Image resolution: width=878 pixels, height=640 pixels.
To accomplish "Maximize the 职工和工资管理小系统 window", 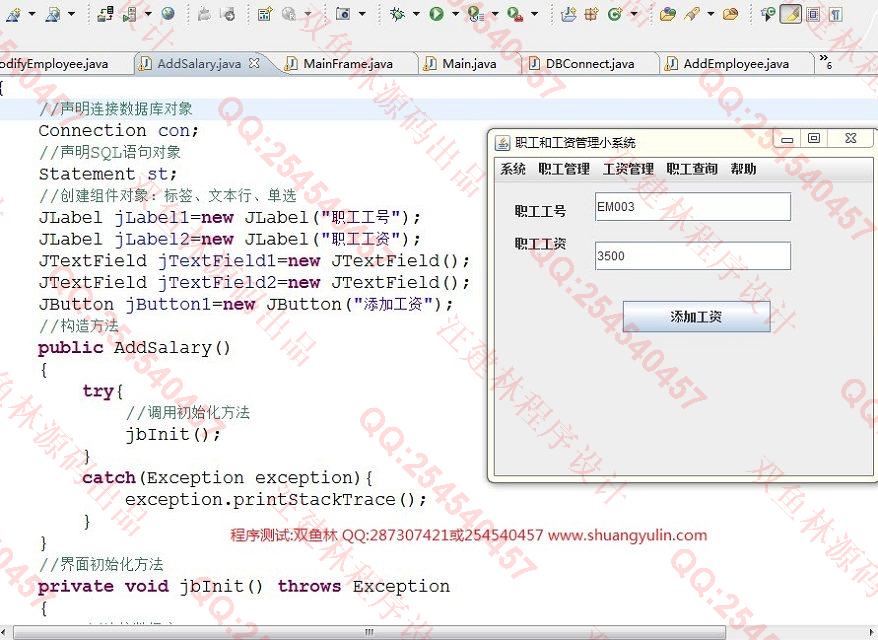I will click(814, 138).
